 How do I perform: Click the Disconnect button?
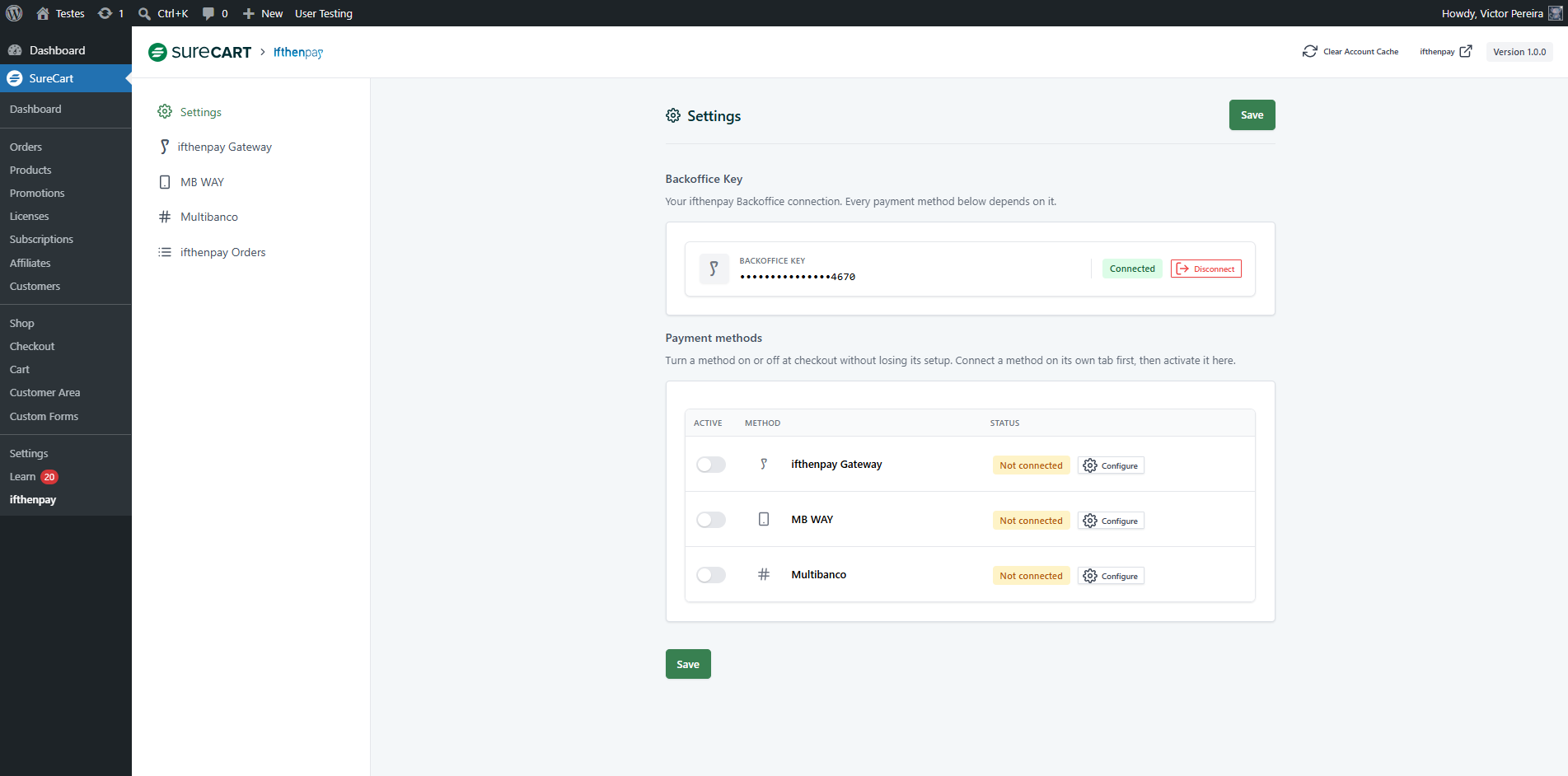point(1205,269)
